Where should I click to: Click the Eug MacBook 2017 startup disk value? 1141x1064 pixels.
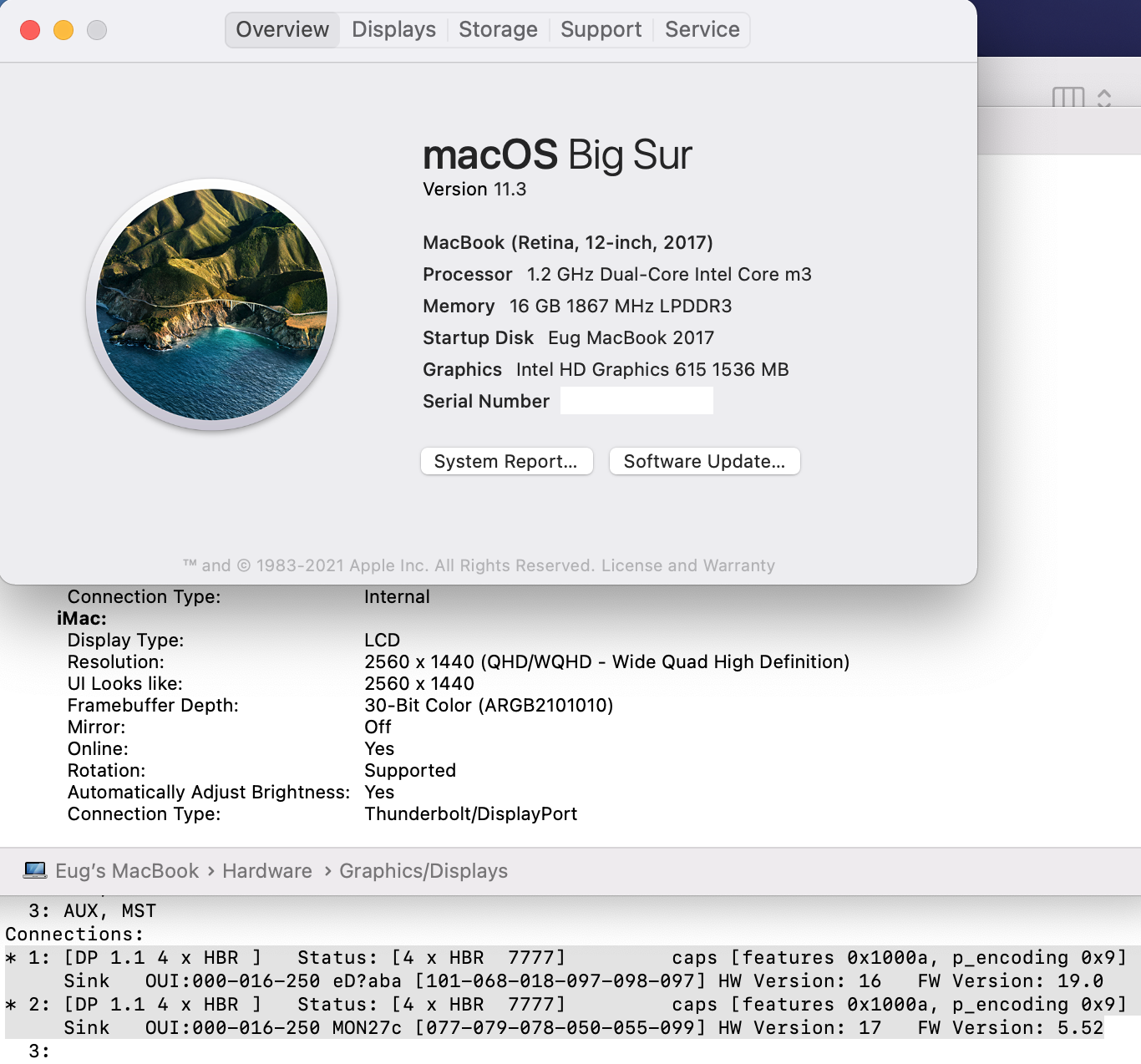pyautogui.click(x=631, y=338)
